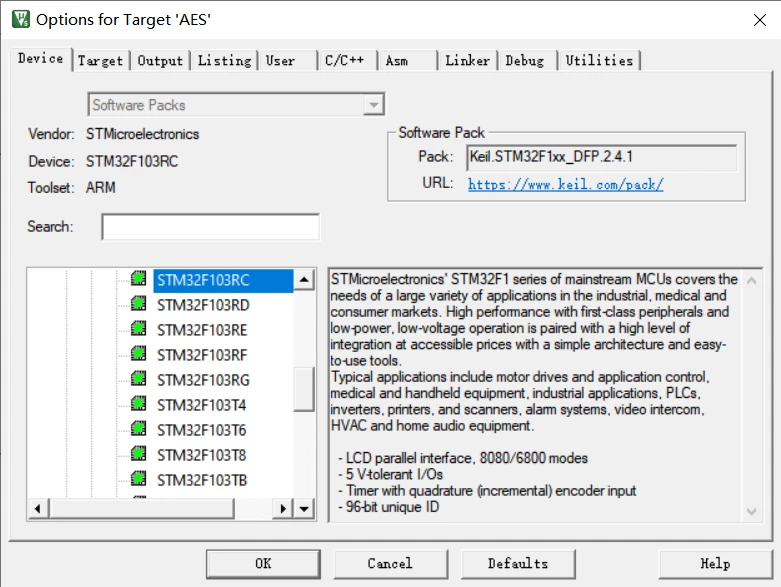Image resolution: width=781 pixels, height=587 pixels.
Task: Click the device Search input field
Action: pos(210,227)
